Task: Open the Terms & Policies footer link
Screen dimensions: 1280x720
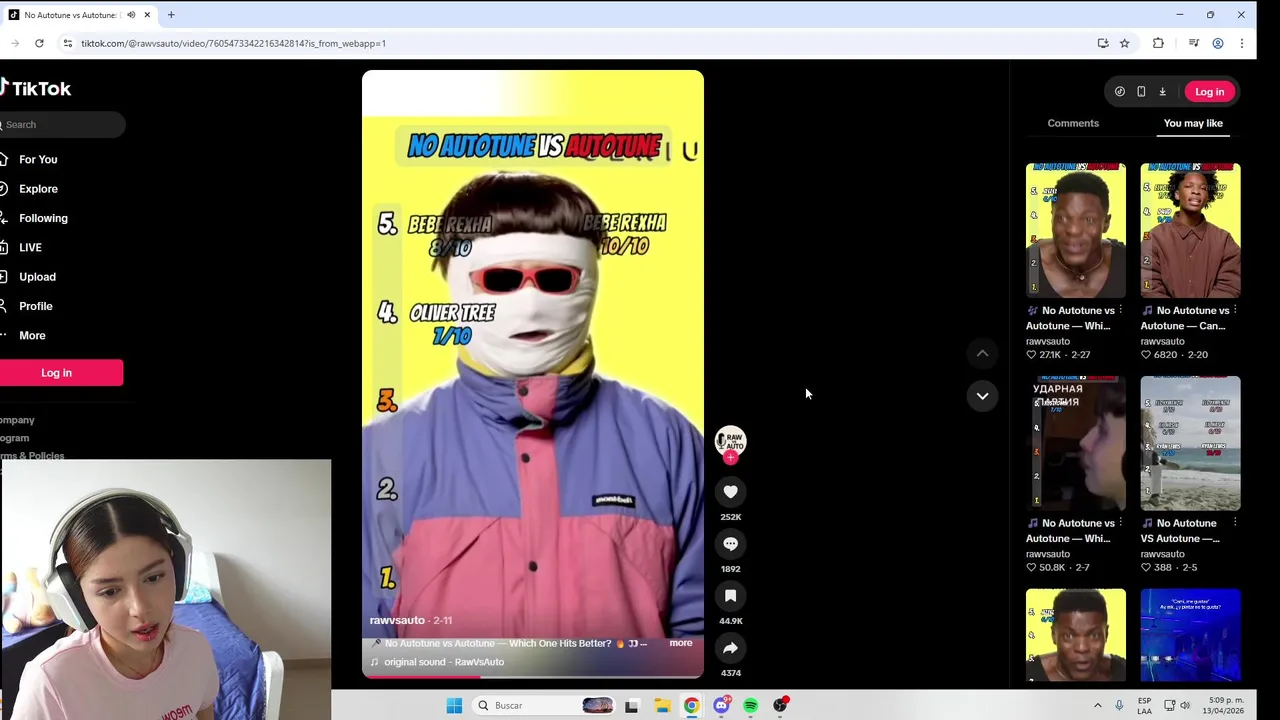Action: [x=32, y=455]
